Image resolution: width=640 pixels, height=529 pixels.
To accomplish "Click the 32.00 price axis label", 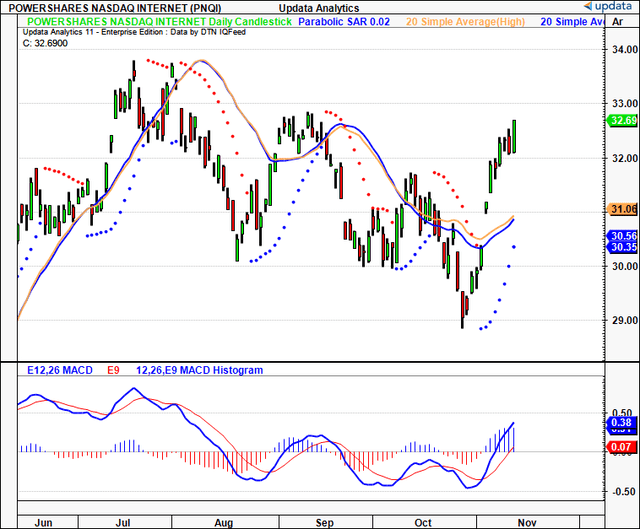I will [x=624, y=158].
